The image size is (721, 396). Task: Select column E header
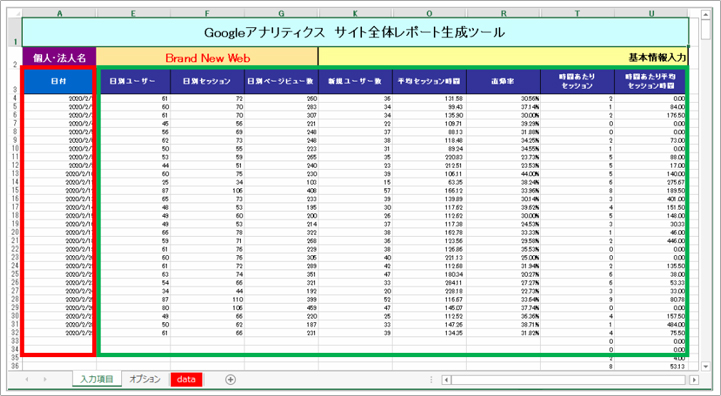click(133, 14)
